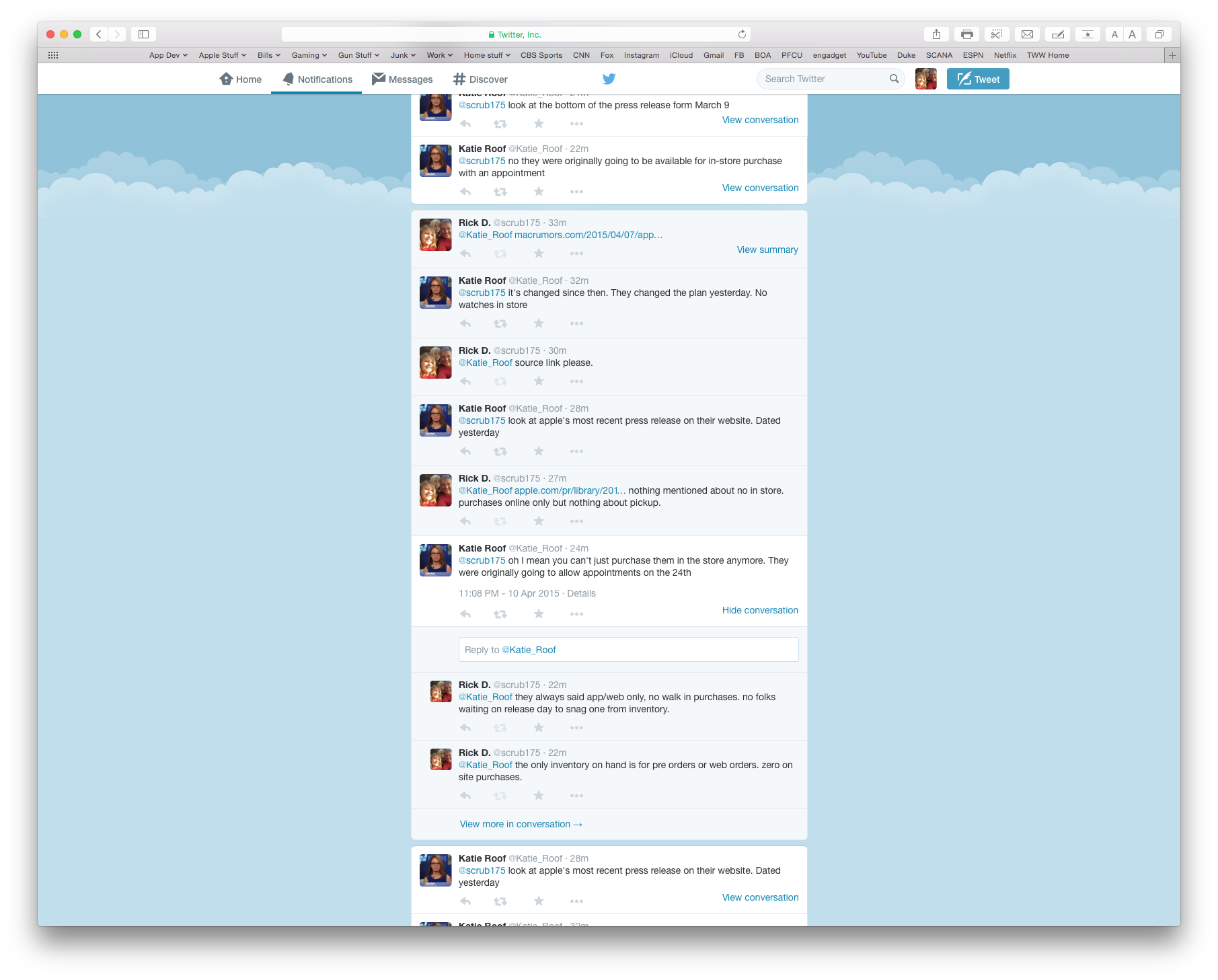Open View more in conversation link
Viewport: 1218px width, 980px height.
[521, 824]
